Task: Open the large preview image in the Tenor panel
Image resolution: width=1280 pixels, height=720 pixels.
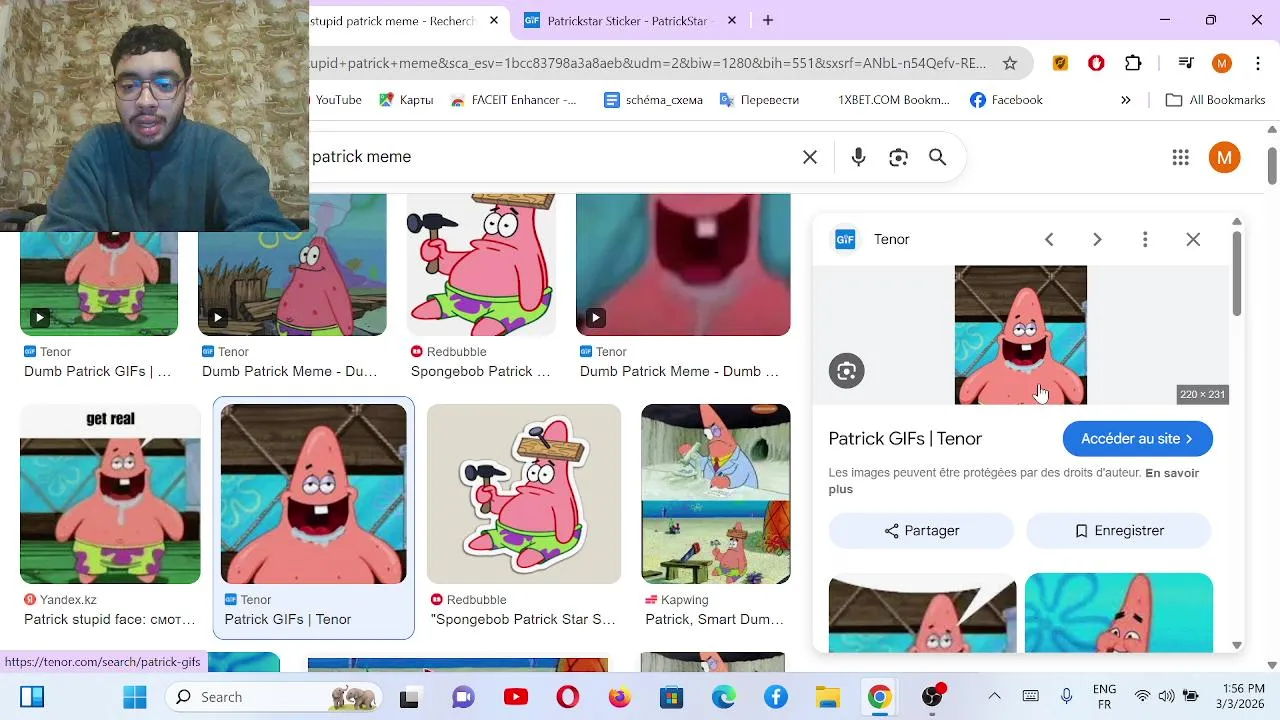Action: pyautogui.click(x=1020, y=335)
